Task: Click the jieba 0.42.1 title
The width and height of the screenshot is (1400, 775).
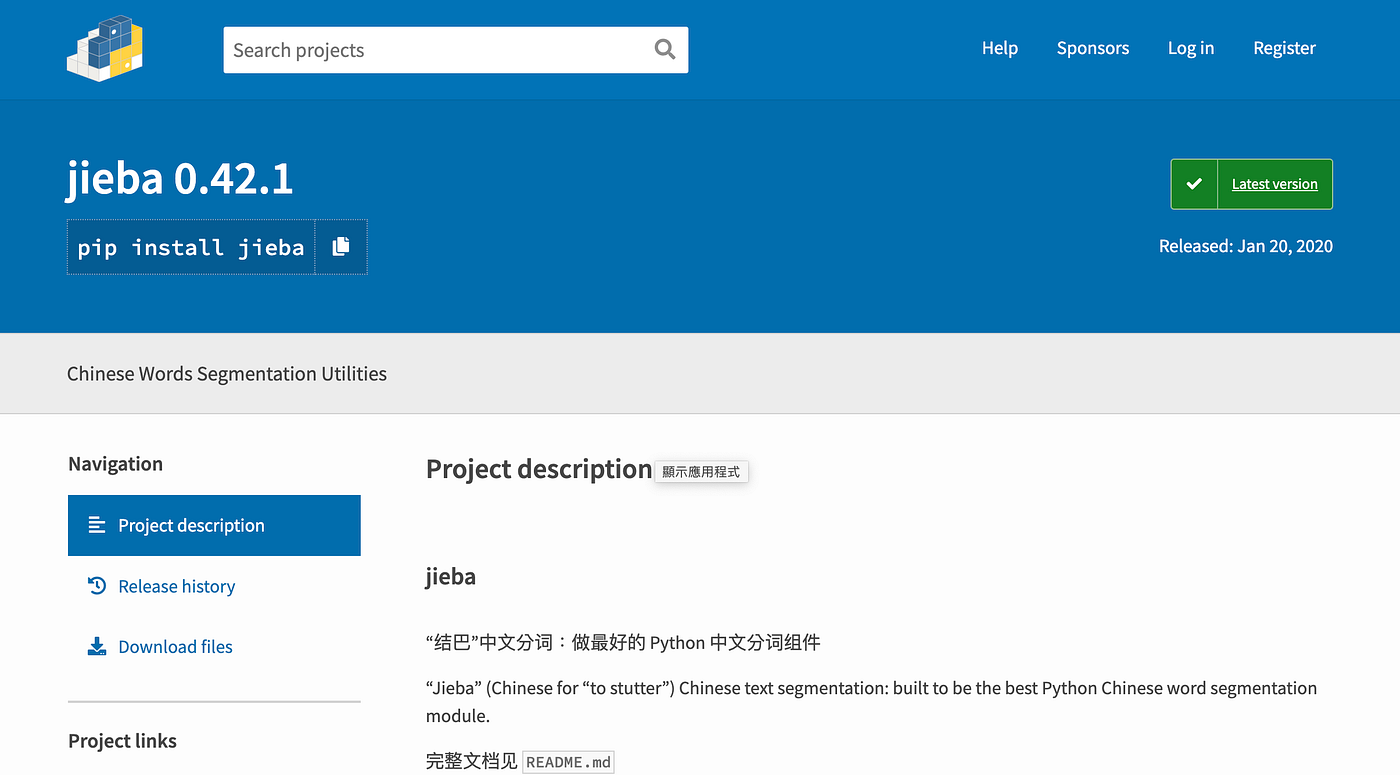Action: [180, 179]
